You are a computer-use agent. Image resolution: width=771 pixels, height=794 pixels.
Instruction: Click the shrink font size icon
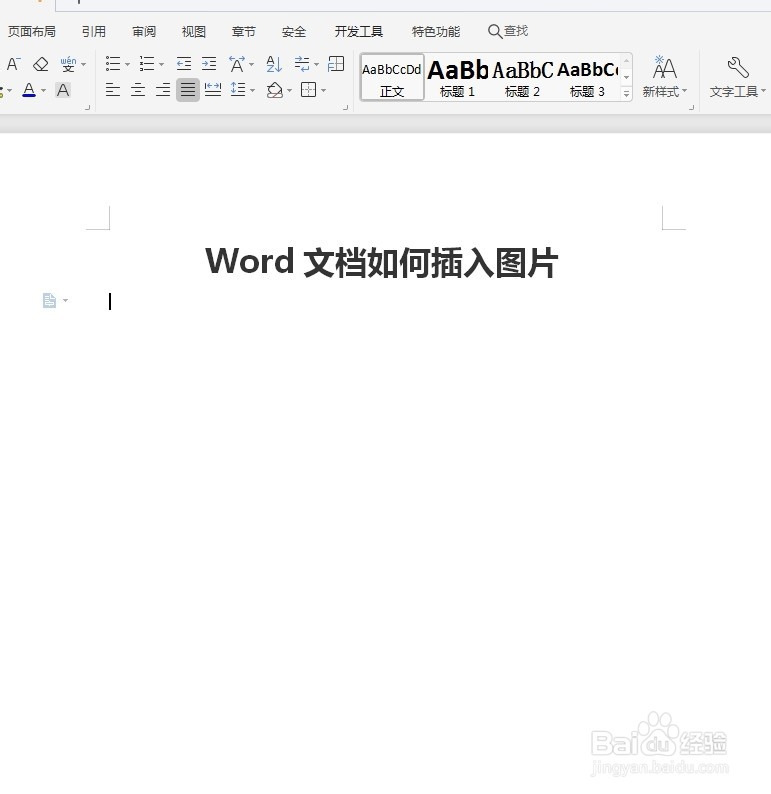(x=13, y=64)
